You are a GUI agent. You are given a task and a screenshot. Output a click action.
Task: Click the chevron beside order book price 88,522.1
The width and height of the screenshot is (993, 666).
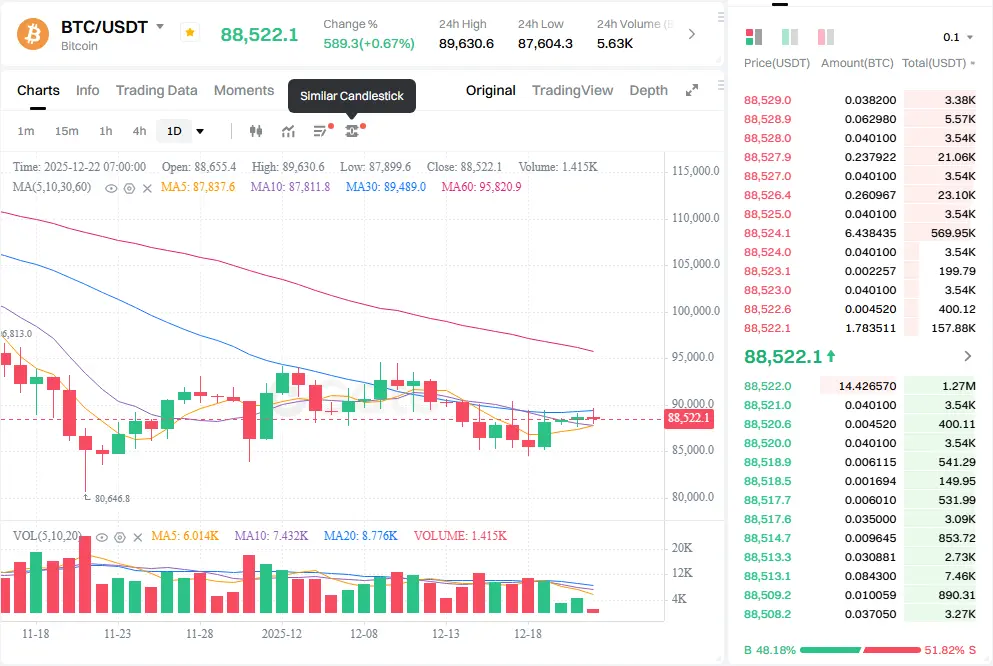[967, 356]
